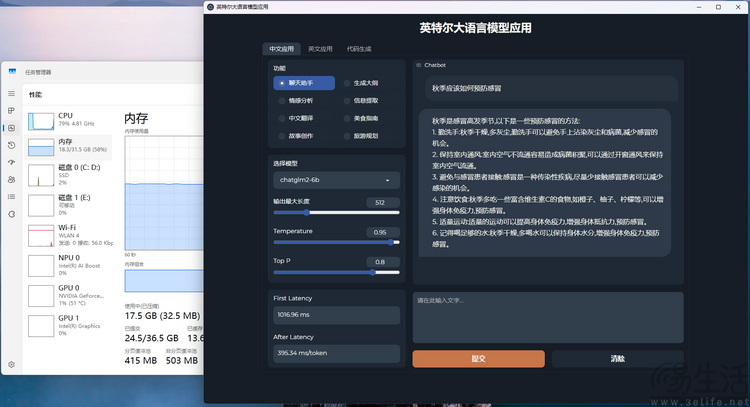Select Performance page icon in Task Manager
Screen dimensions: 750x407
click(x=11, y=128)
